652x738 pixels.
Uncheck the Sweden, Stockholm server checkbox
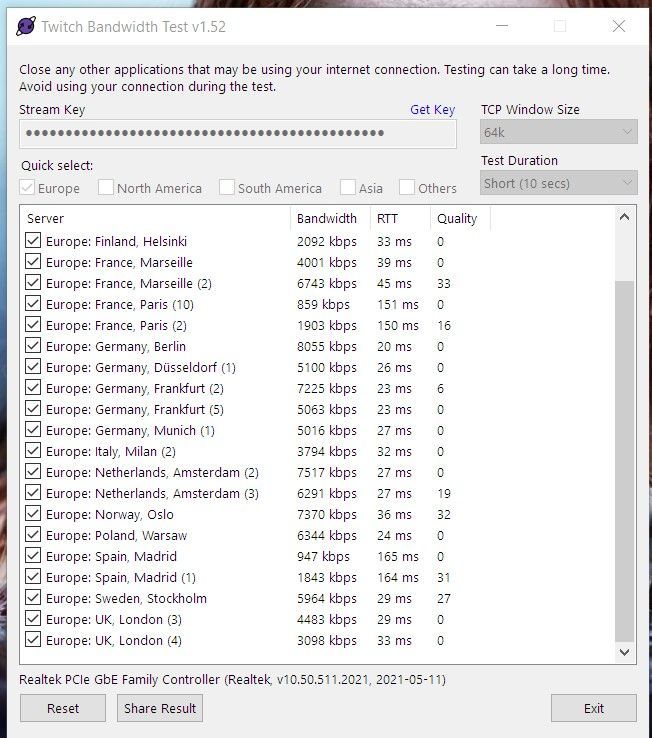coord(33,598)
